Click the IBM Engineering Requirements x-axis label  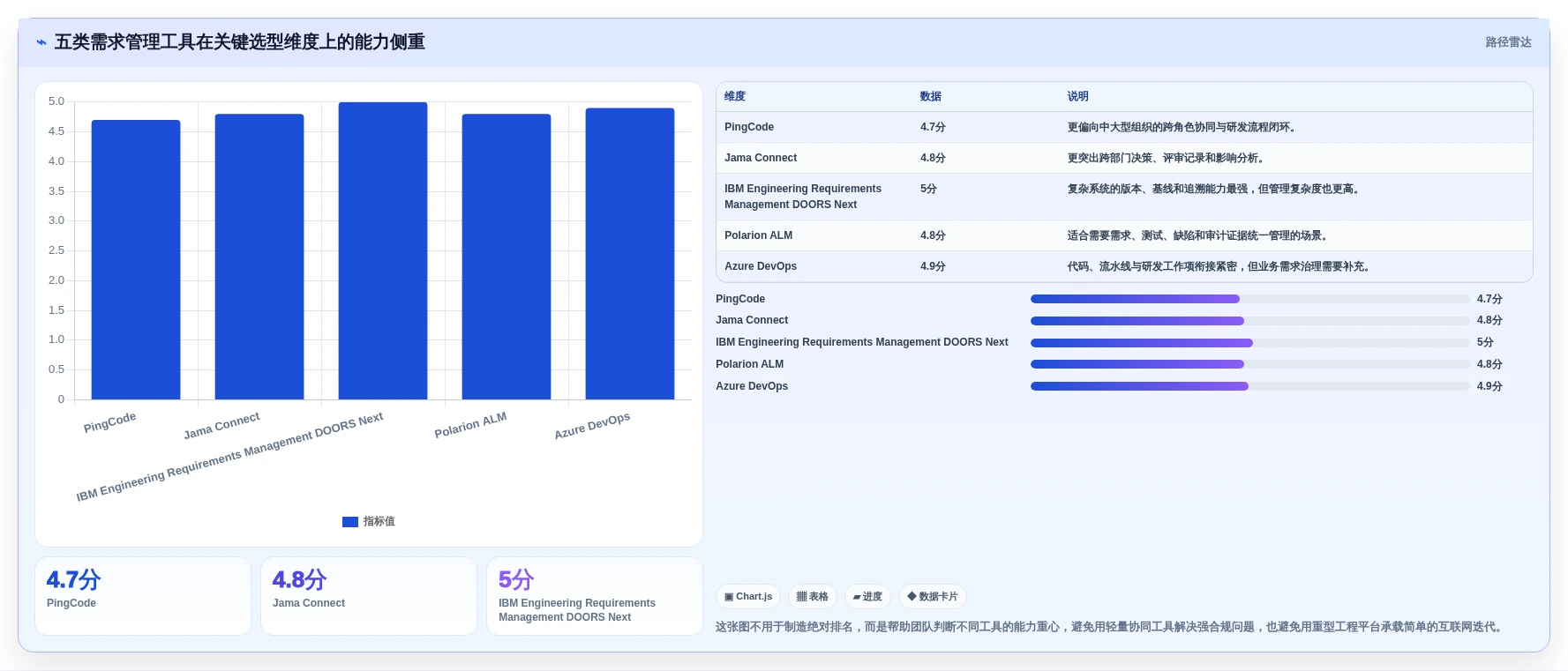(x=229, y=457)
